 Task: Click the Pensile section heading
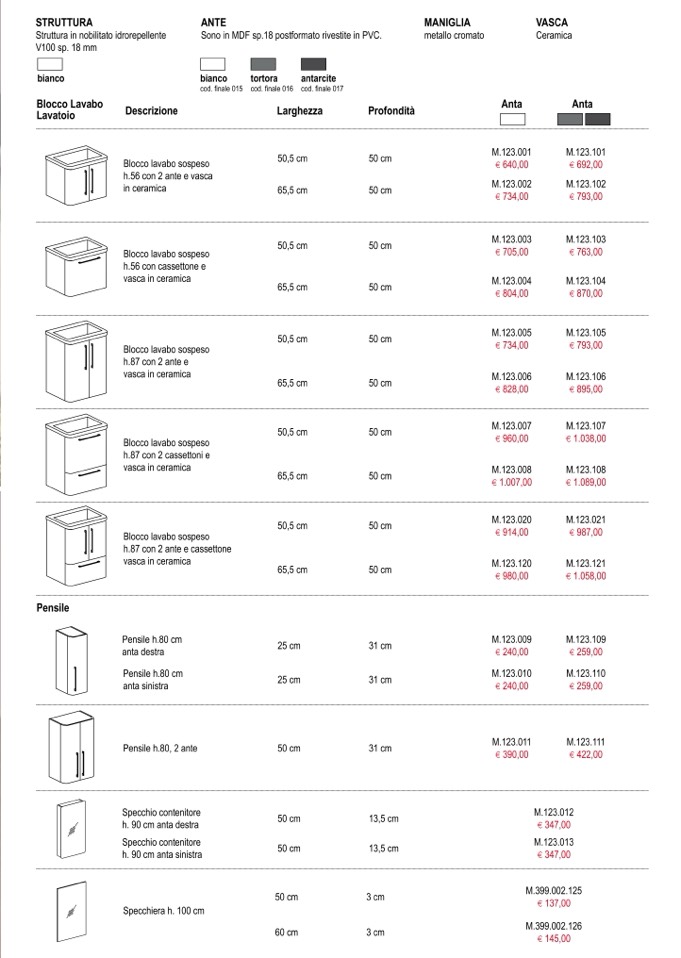(53, 607)
